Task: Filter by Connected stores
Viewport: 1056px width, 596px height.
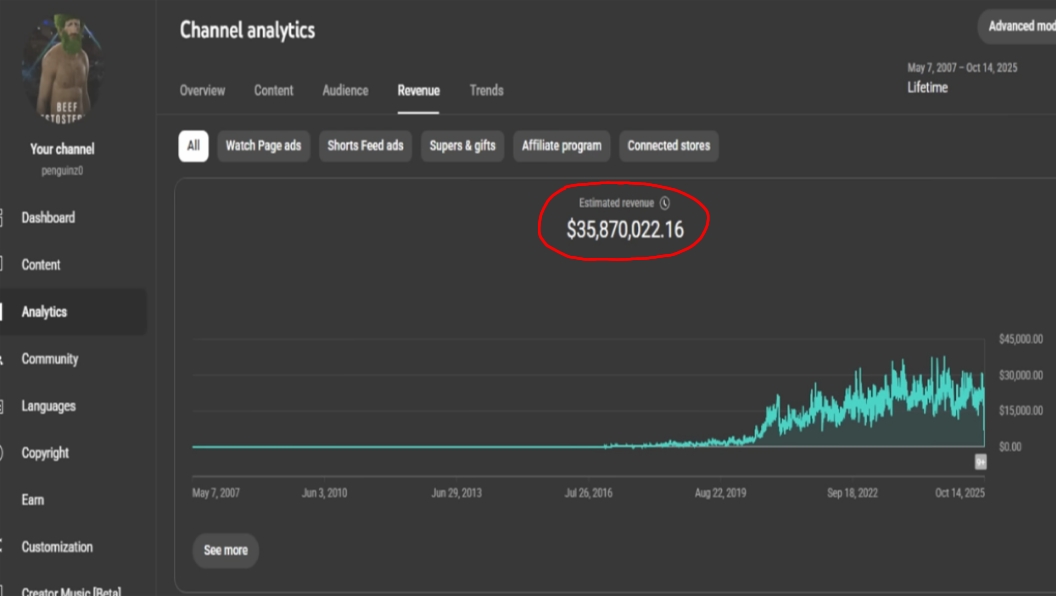Action: (x=668, y=146)
